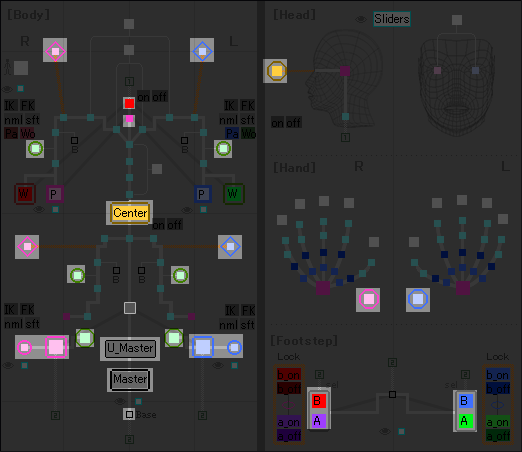Select the purple P control on R arm
The height and width of the screenshot is (452, 522).
coord(54,194)
